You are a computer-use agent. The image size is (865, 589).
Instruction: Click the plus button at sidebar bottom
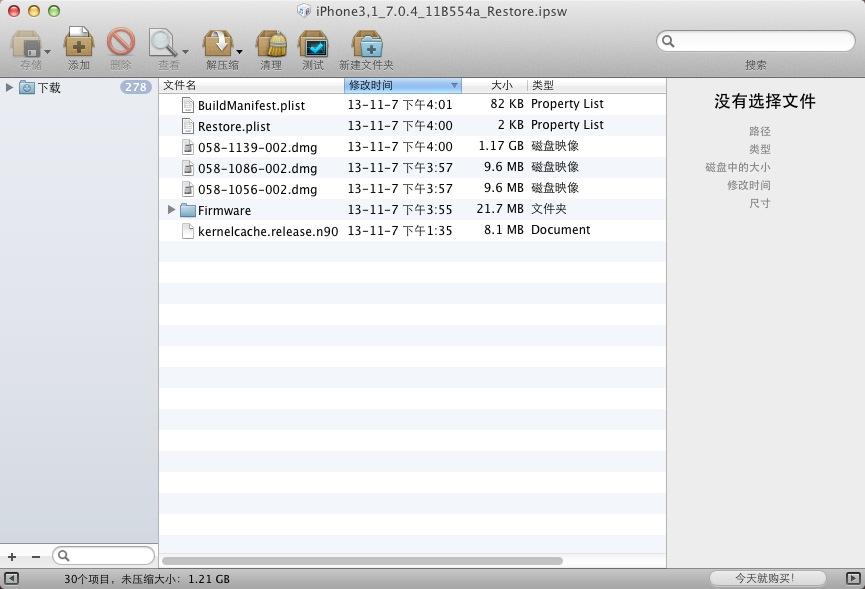12,557
